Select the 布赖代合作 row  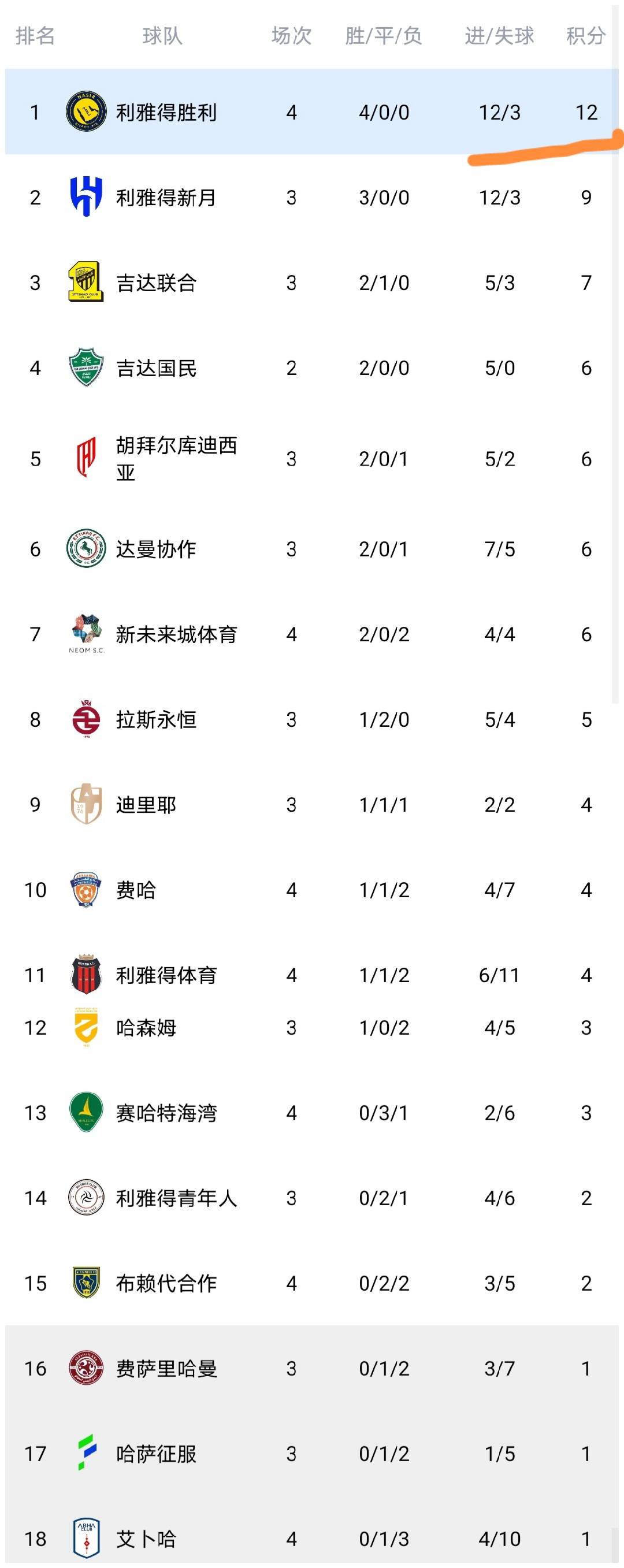tap(311, 1283)
